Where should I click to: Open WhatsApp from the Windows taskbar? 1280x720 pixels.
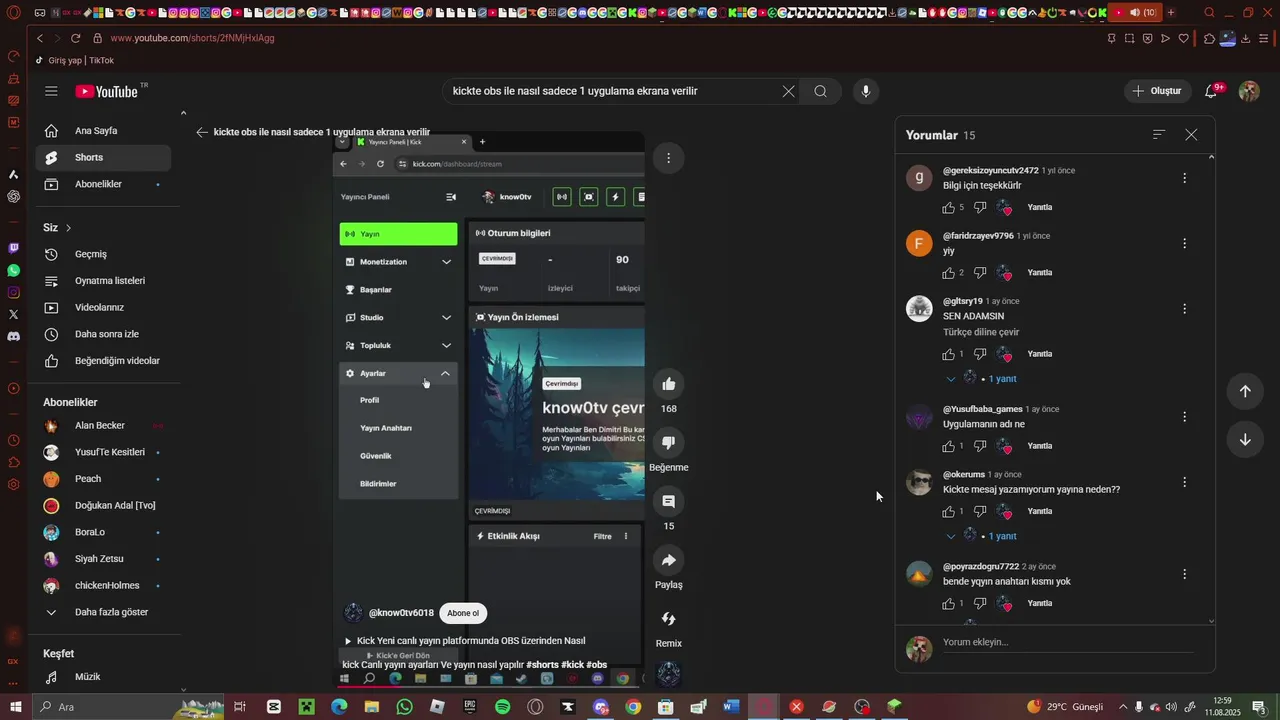coord(404,707)
